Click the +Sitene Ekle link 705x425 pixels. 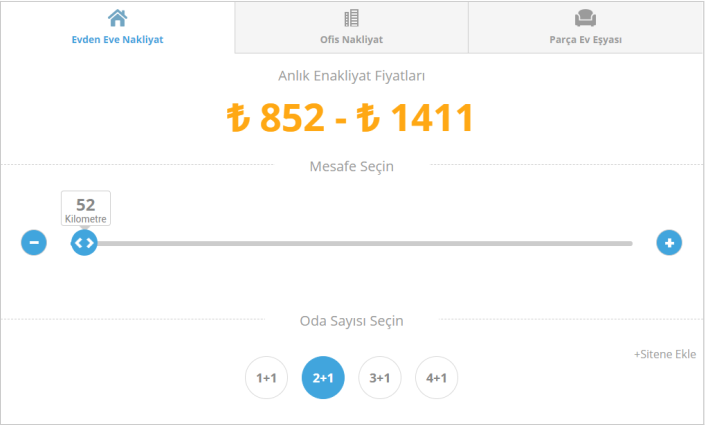[665, 354]
